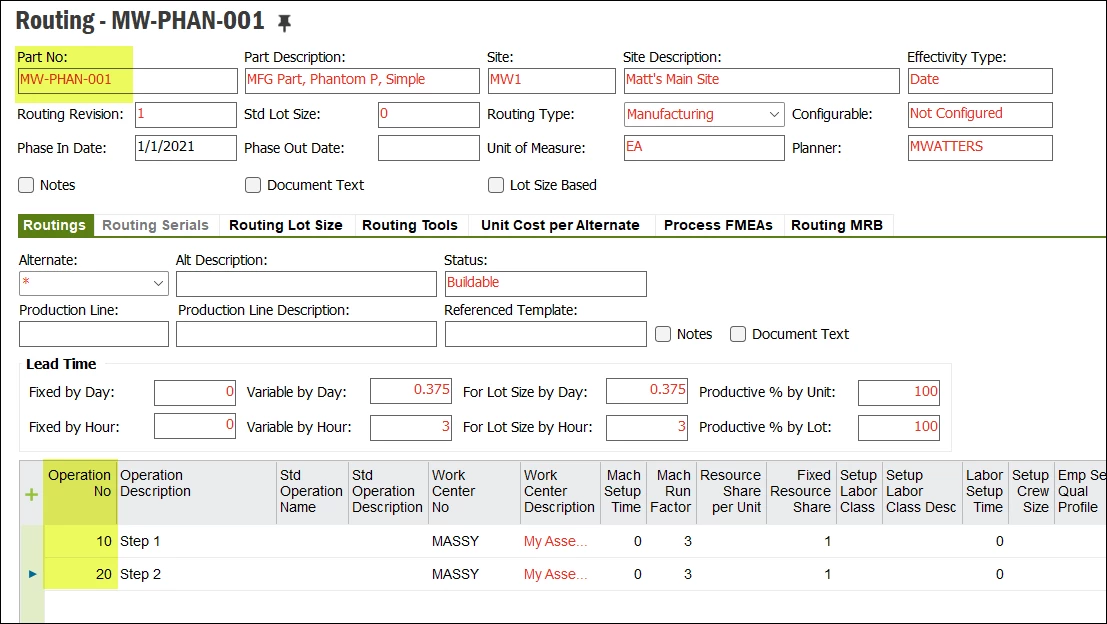Switch to the Routings tab
Screen dimensions: 1107x624
55,225
